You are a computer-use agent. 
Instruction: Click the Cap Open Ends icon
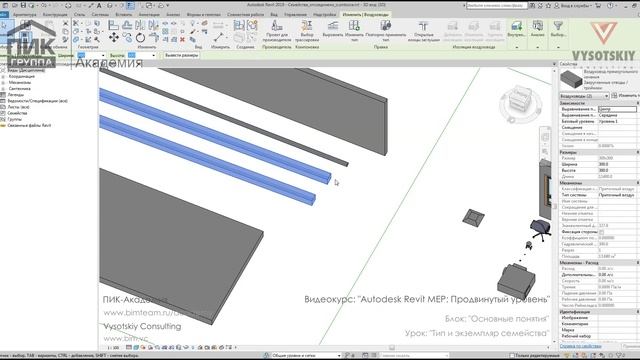point(424,31)
